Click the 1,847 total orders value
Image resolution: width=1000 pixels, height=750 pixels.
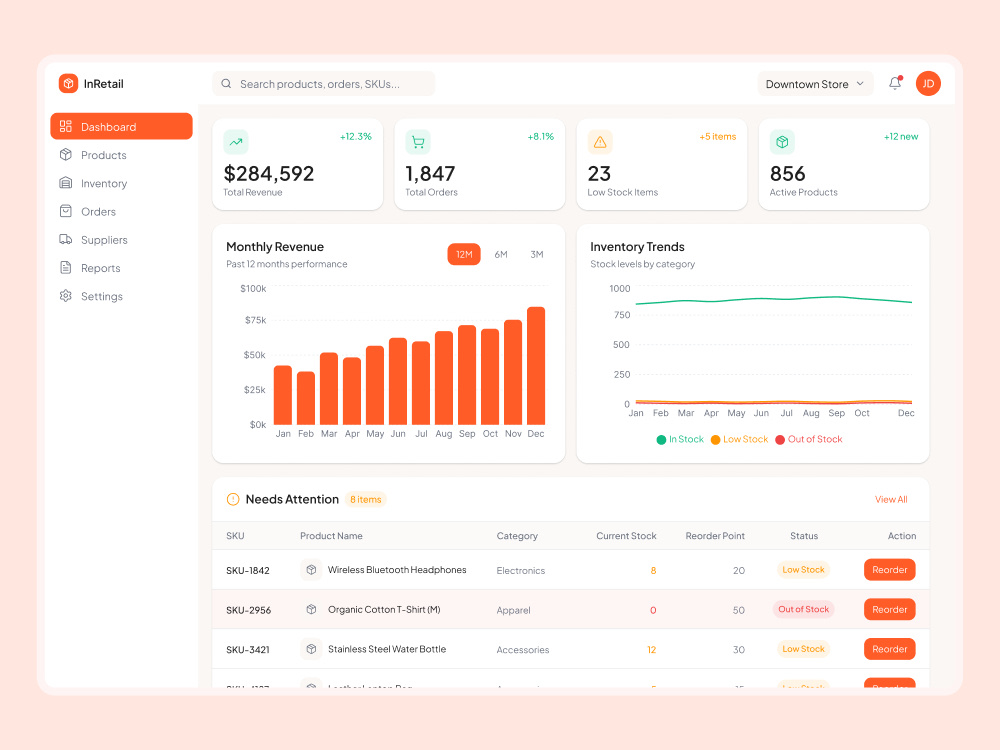coord(430,173)
